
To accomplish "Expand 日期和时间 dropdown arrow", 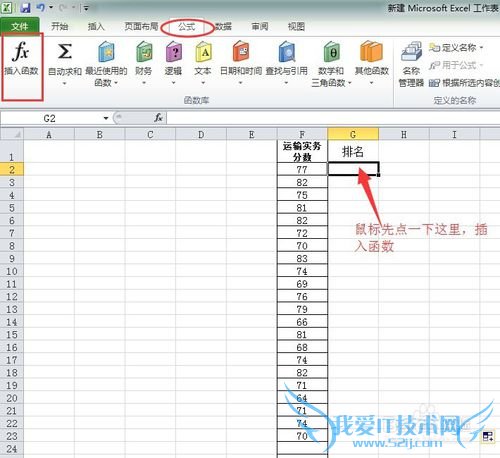I will (241, 83).
